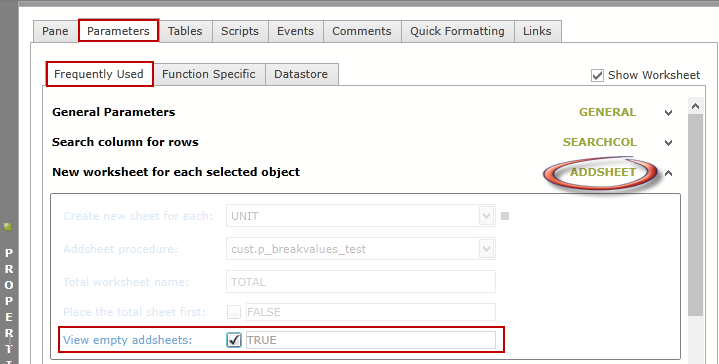Click the ADDSHEET keyword label
This screenshot has height=364, width=719.
tap(603, 172)
